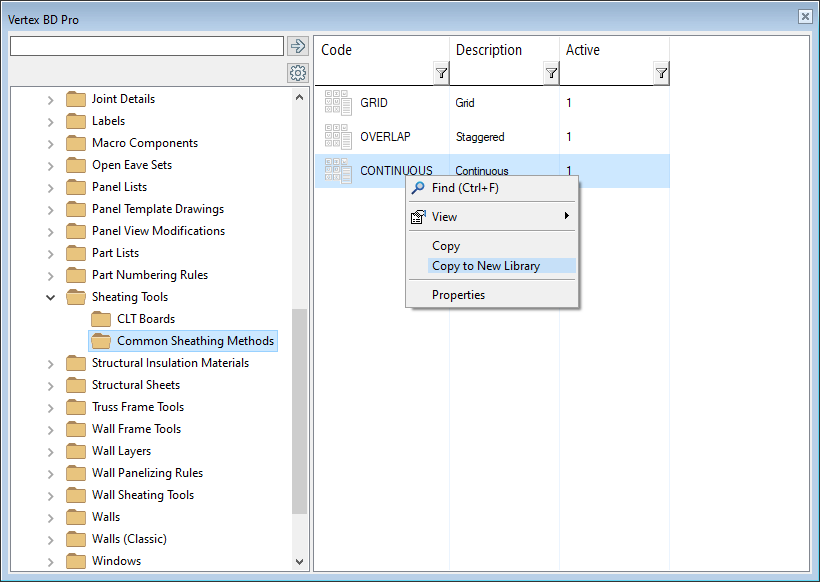Expand the Joint Details folder
The width and height of the screenshot is (820, 582).
(x=51, y=99)
